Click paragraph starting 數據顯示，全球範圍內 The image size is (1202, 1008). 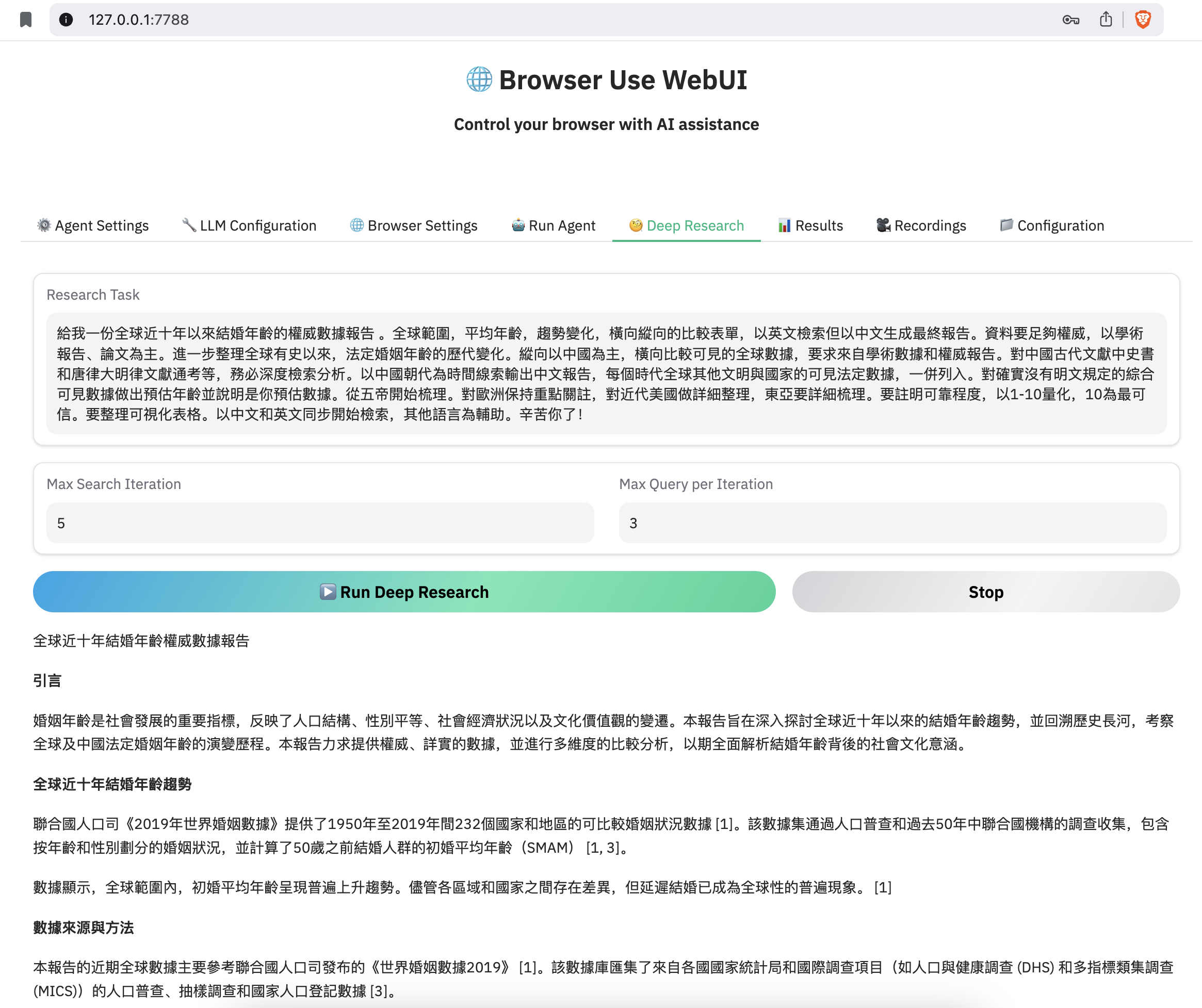tap(462, 887)
